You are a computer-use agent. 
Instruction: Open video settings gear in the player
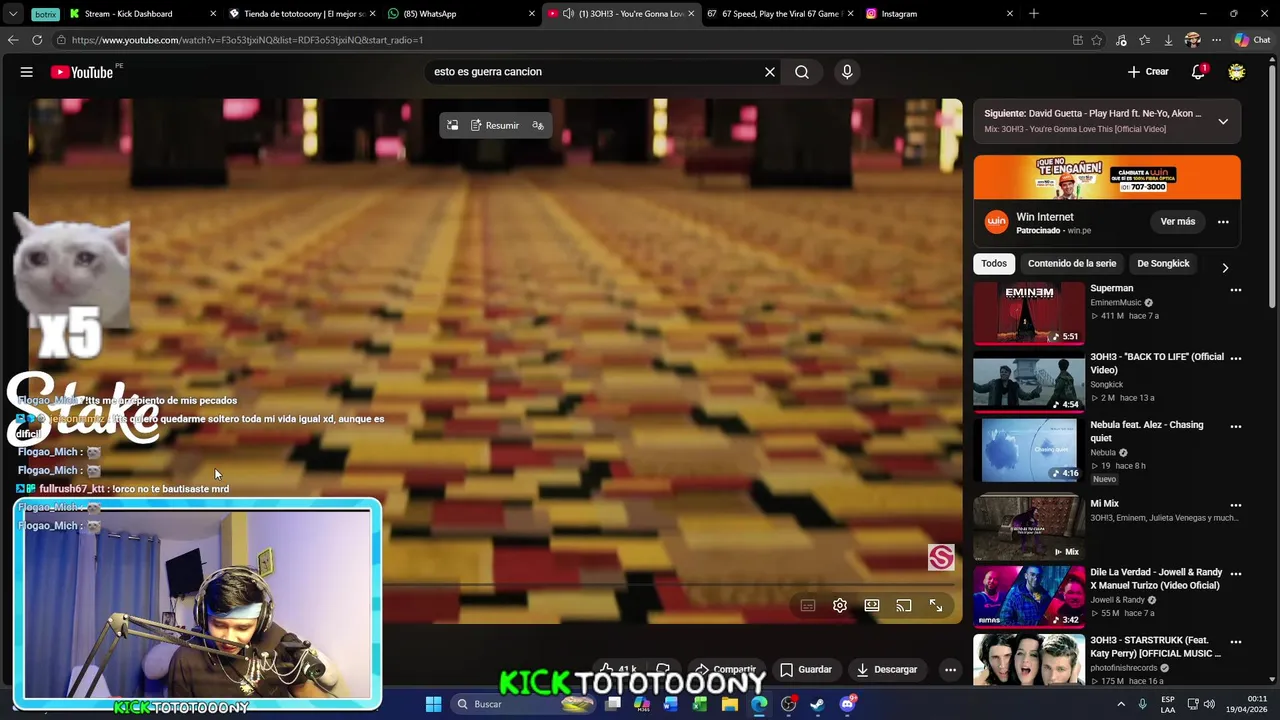(840, 605)
